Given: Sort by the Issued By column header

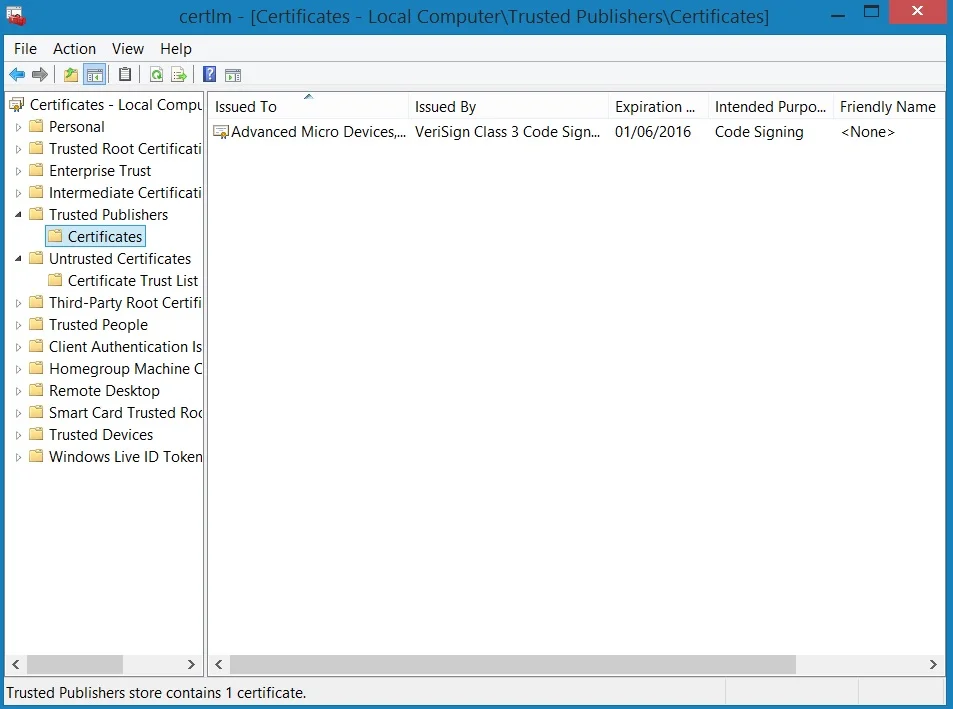Looking at the screenshot, I should point(508,106).
